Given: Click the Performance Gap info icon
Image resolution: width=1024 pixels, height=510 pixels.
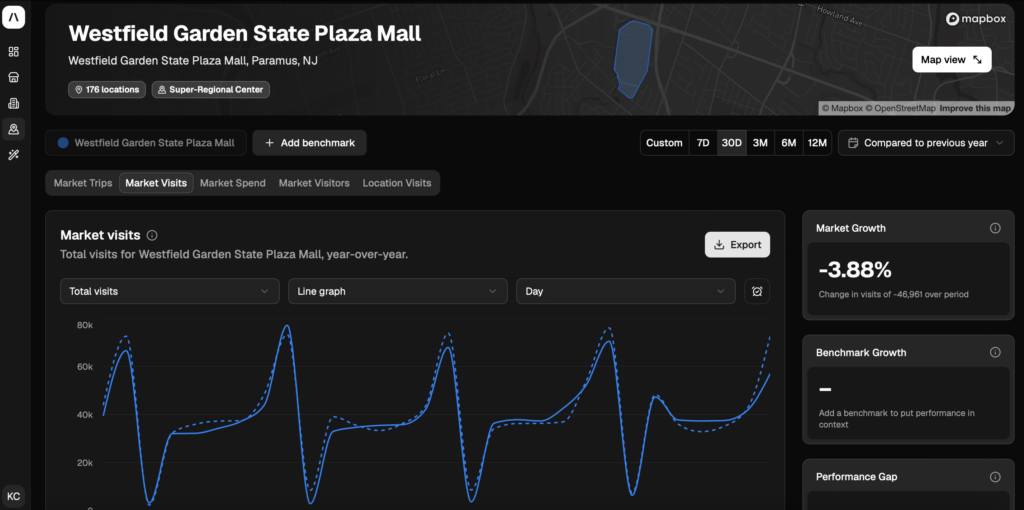Looking at the screenshot, I should 995,477.
